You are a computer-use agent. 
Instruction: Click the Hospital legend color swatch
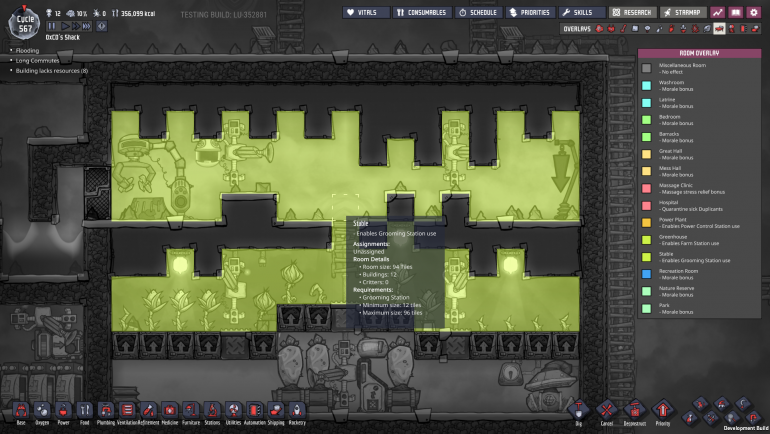coord(647,205)
